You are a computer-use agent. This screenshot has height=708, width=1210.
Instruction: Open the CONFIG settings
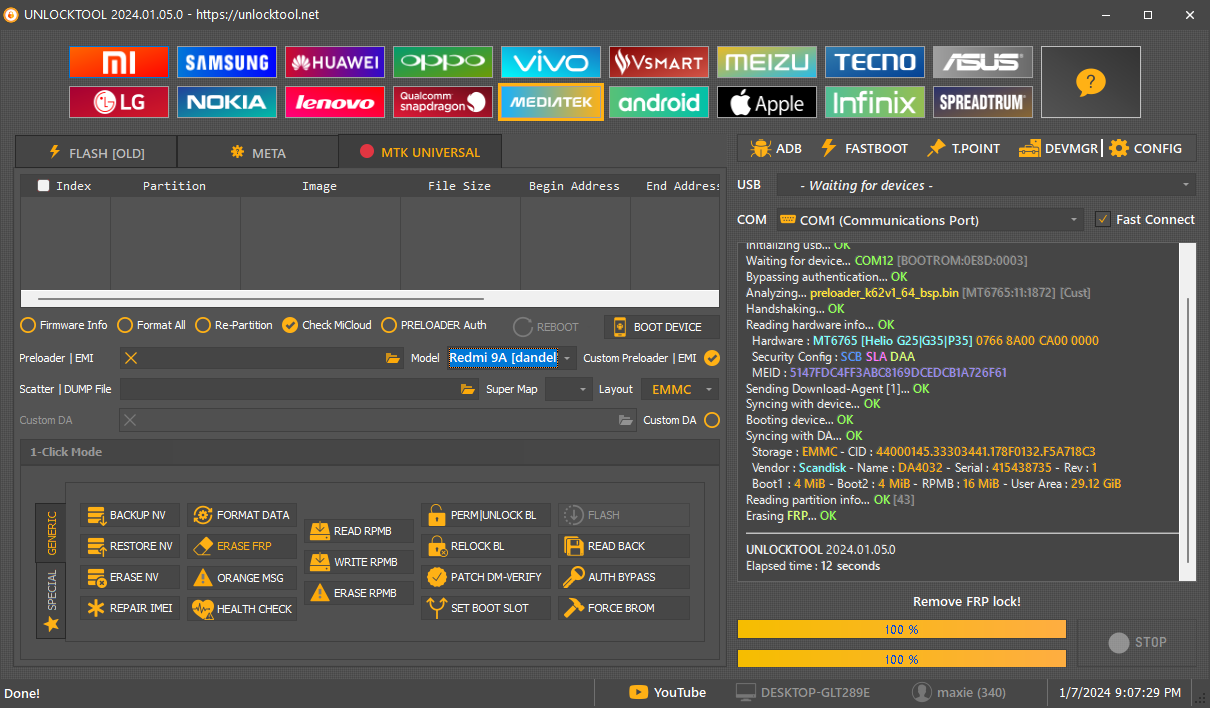click(x=1146, y=148)
